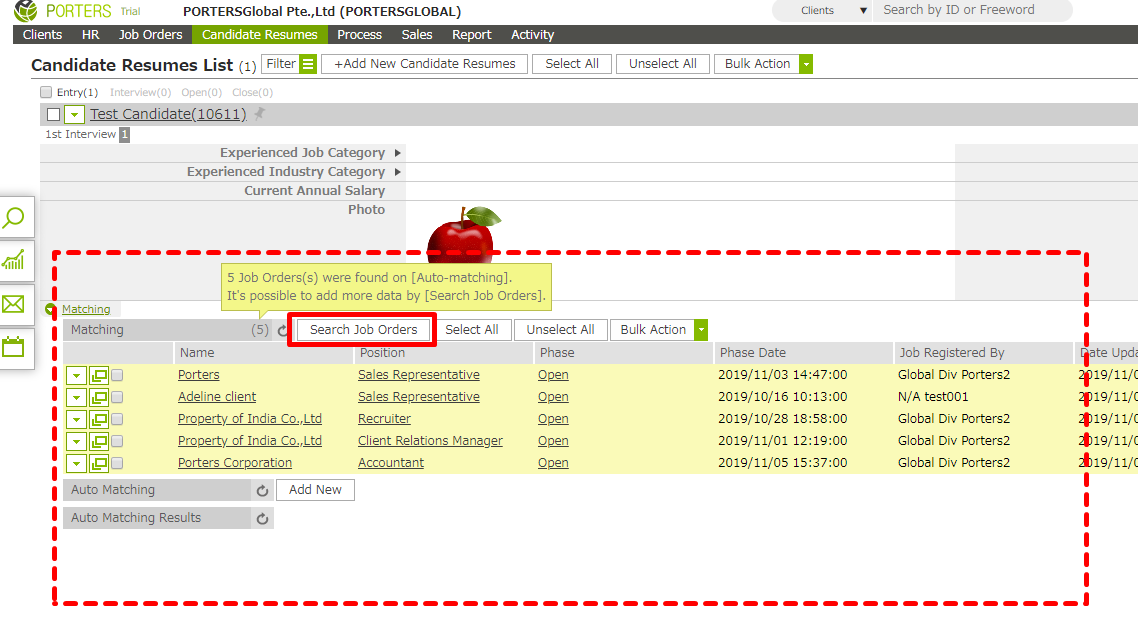
Task: Click the Search Job Orders button
Action: pos(364,330)
